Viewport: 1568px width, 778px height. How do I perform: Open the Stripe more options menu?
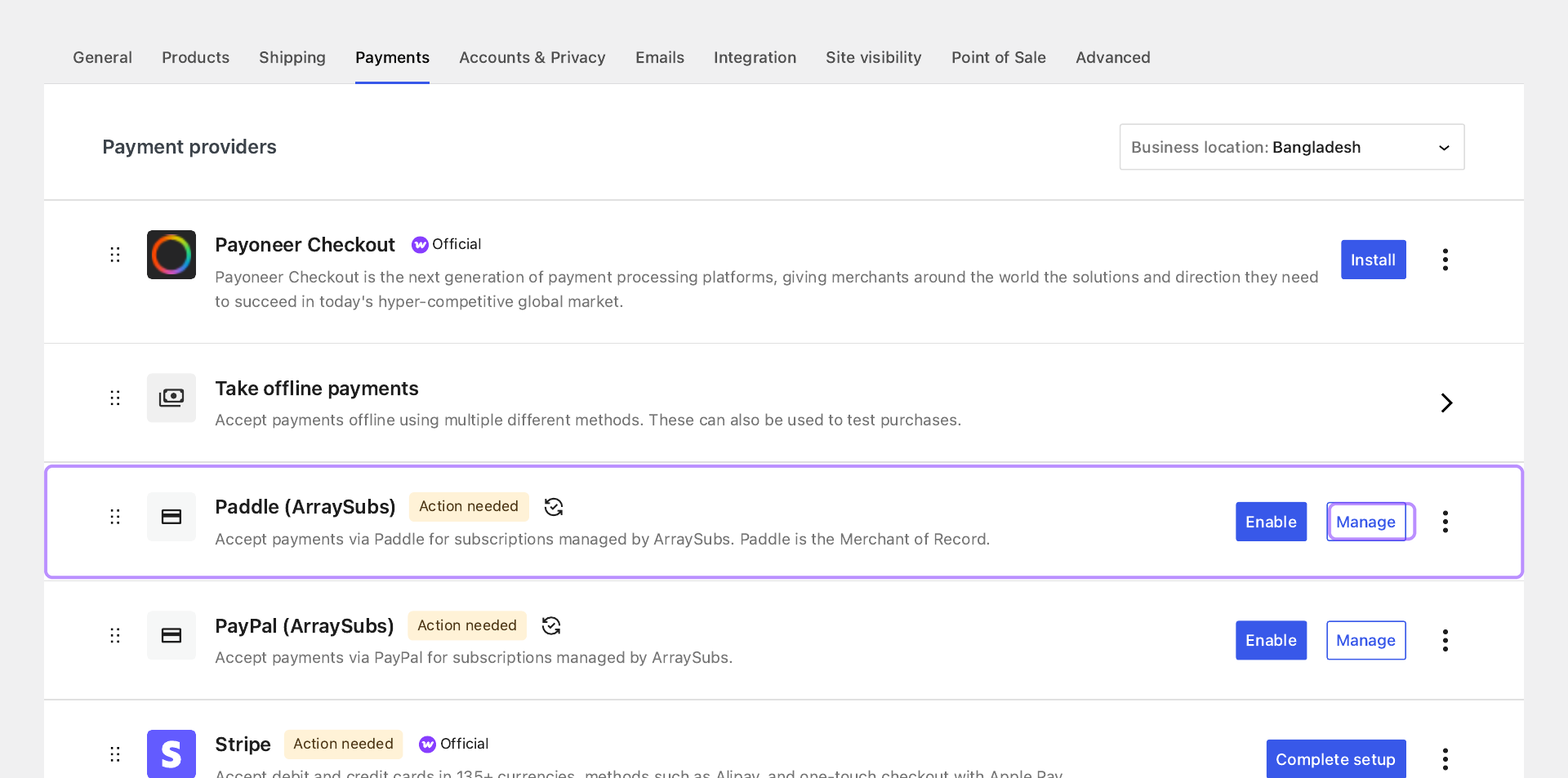1445,759
